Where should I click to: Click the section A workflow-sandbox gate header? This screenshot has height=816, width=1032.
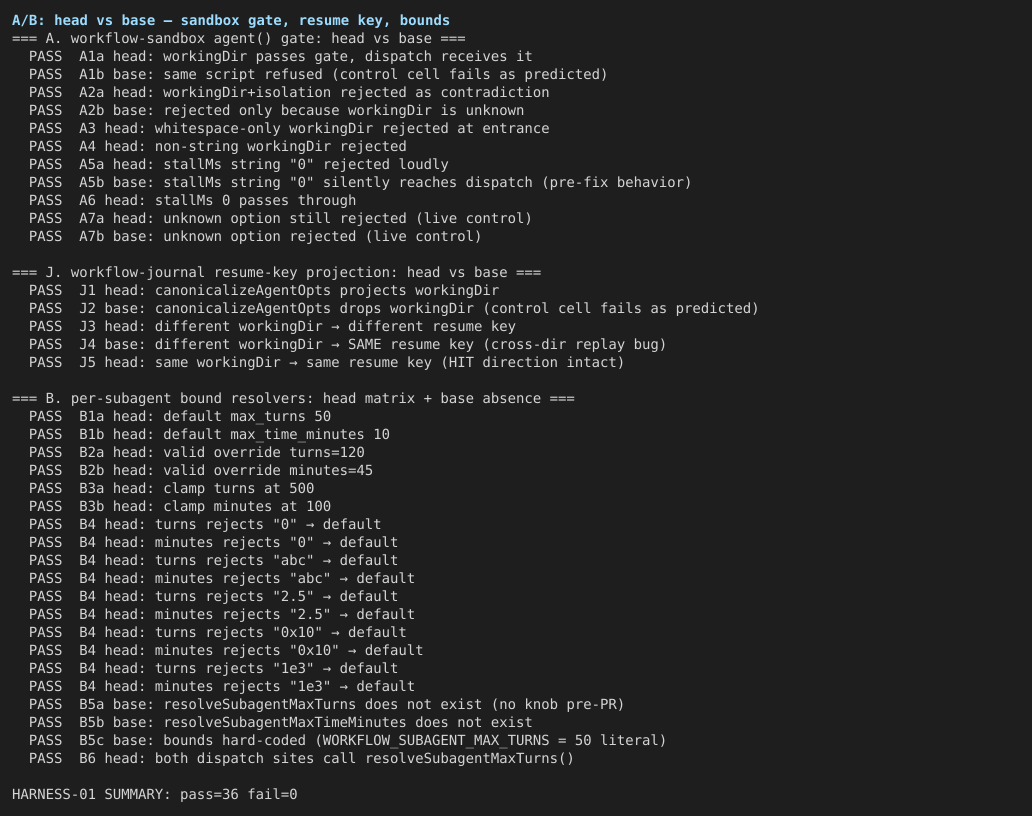[238, 39]
